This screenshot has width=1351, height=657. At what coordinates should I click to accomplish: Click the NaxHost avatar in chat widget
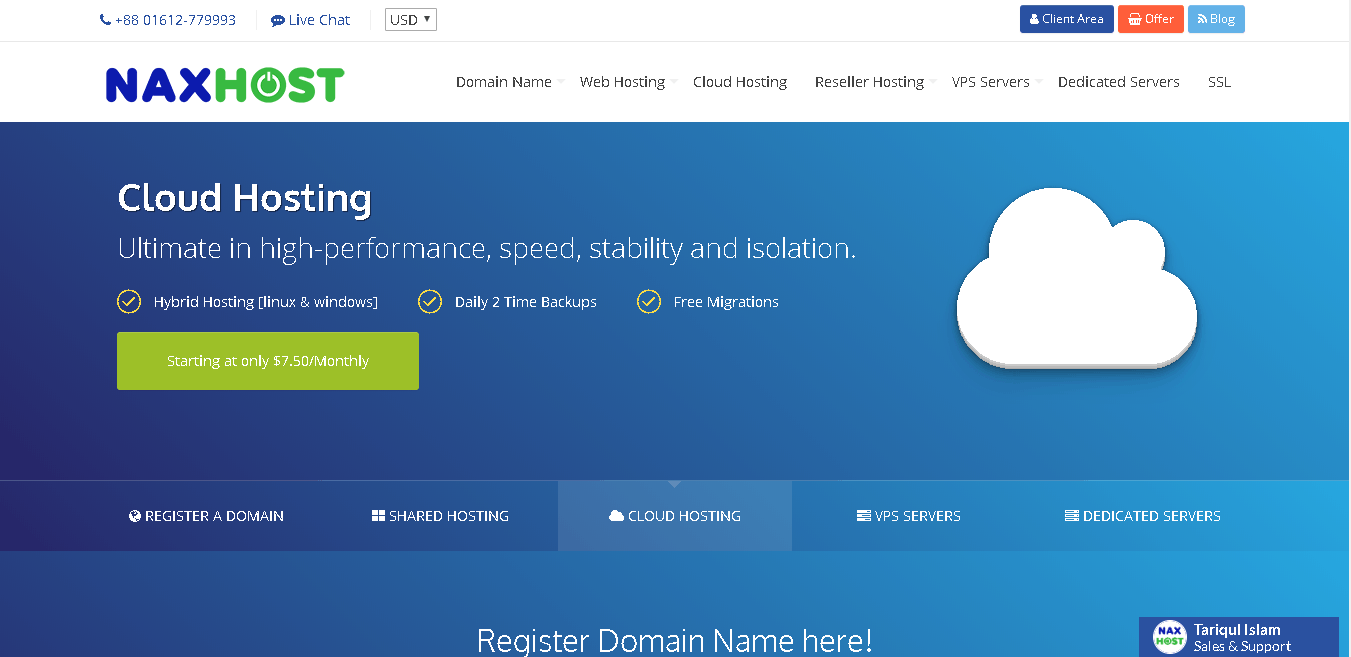pos(1169,637)
